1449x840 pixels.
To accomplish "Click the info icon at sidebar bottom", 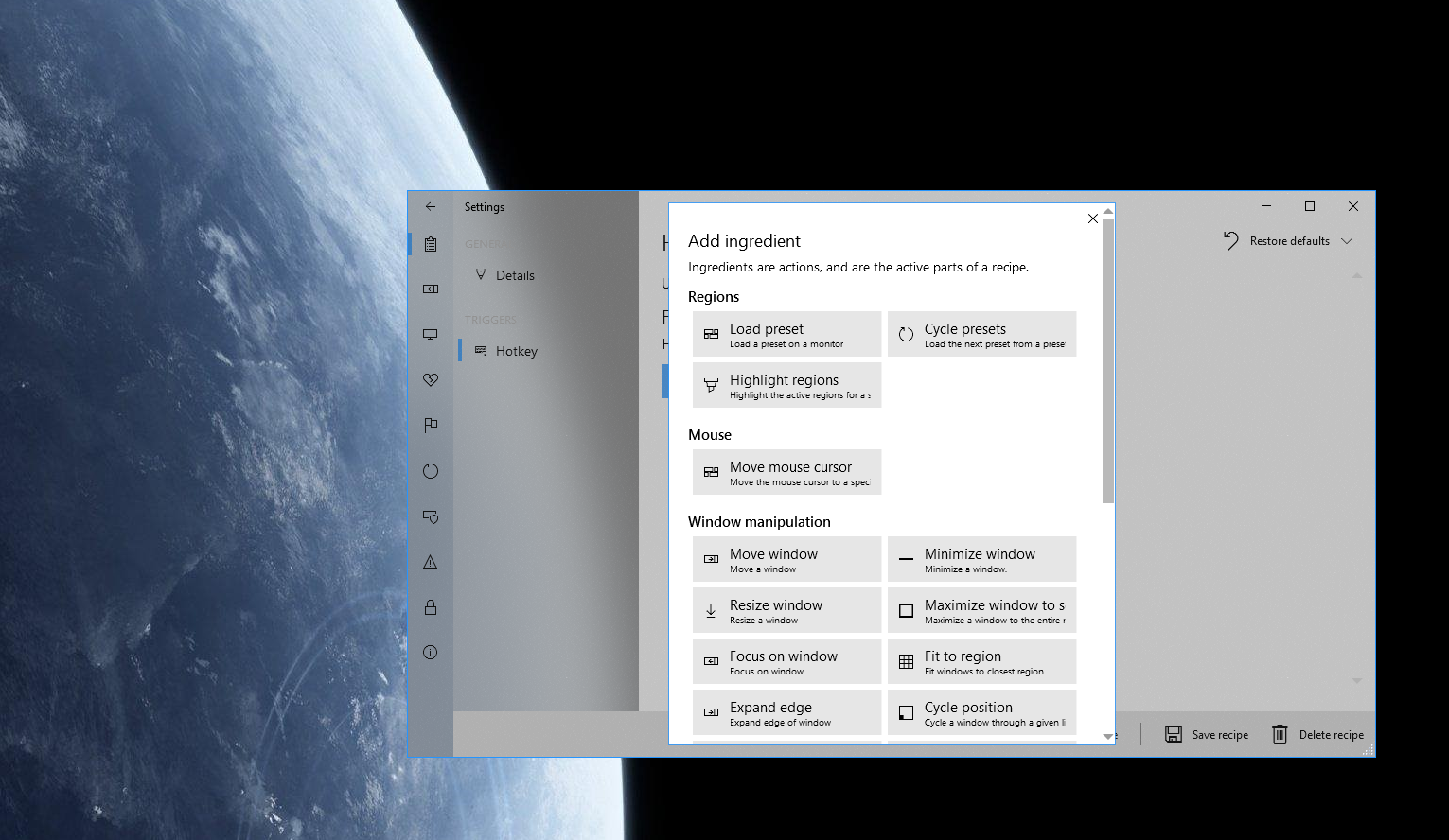I will 431,652.
